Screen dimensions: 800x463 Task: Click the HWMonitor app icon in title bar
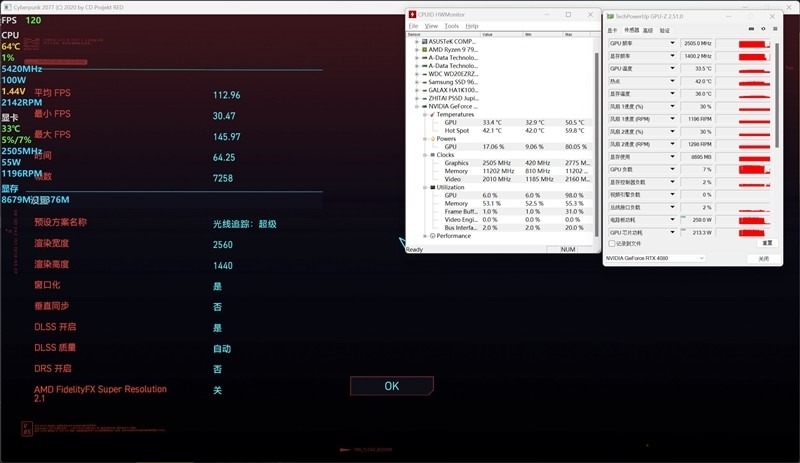[x=412, y=14]
